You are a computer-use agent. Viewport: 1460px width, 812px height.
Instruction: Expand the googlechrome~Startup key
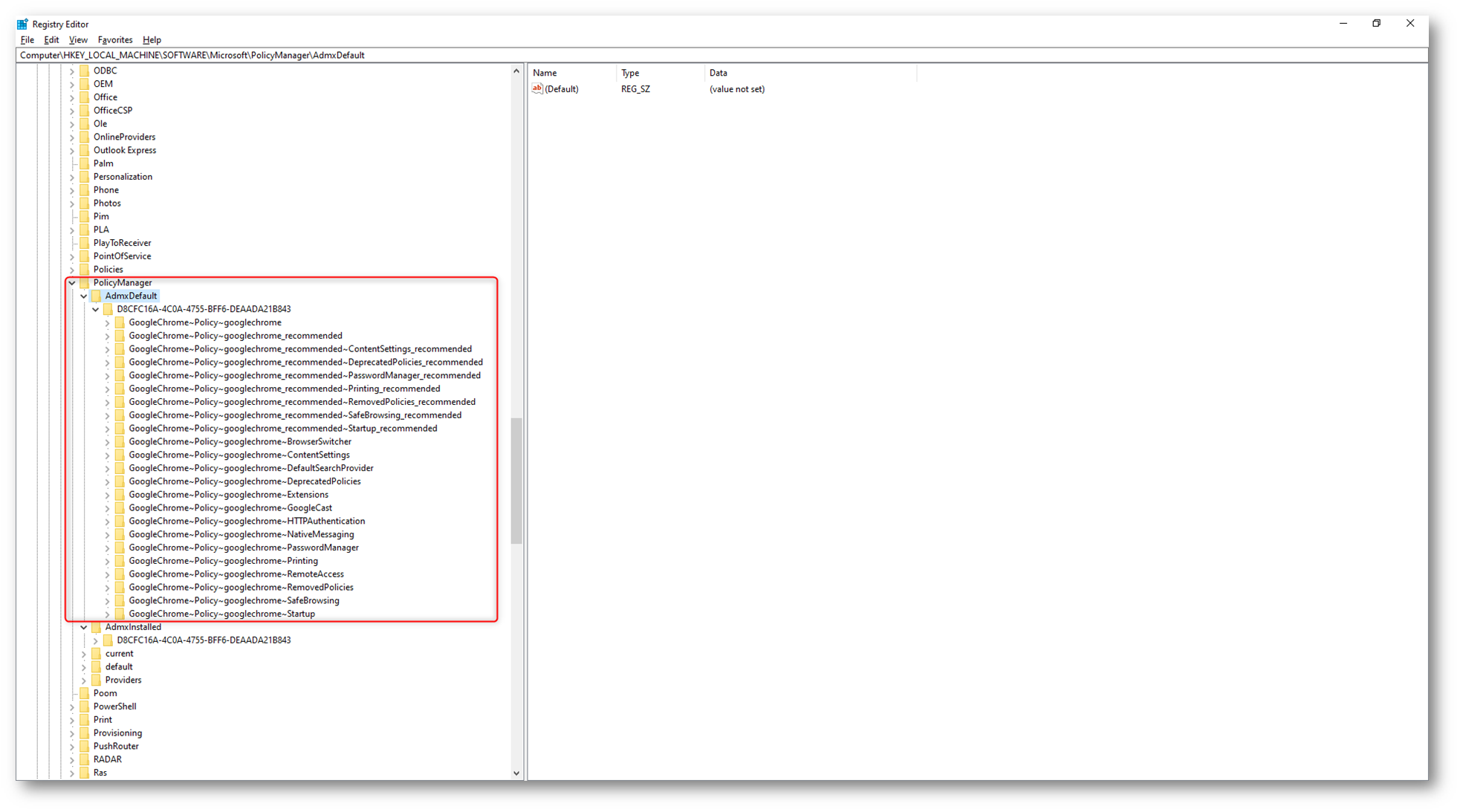click(x=108, y=614)
